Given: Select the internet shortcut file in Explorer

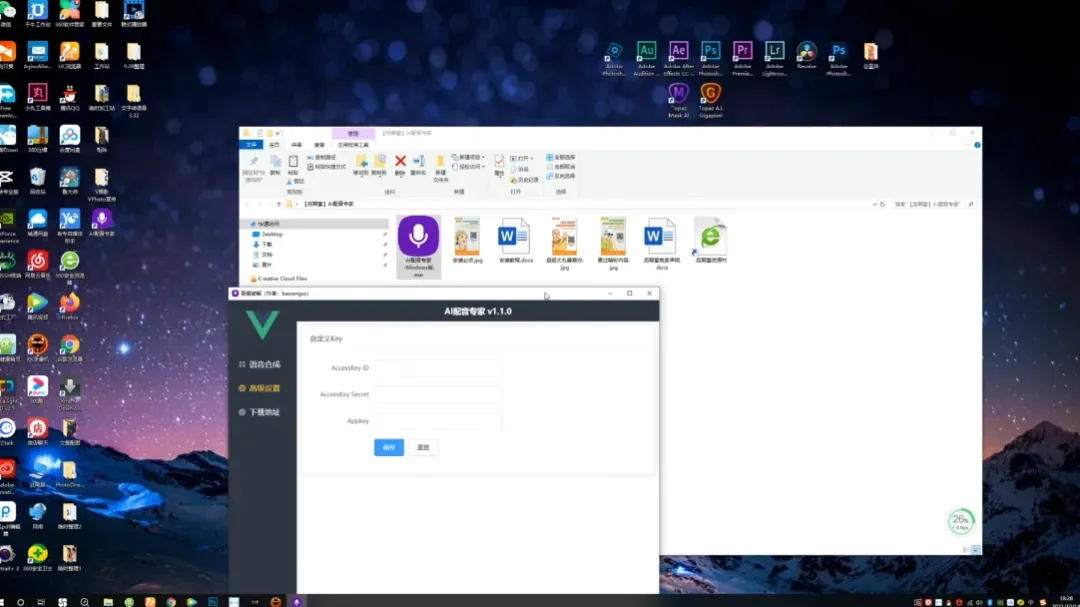Looking at the screenshot, I should click(x=710, y=240).
